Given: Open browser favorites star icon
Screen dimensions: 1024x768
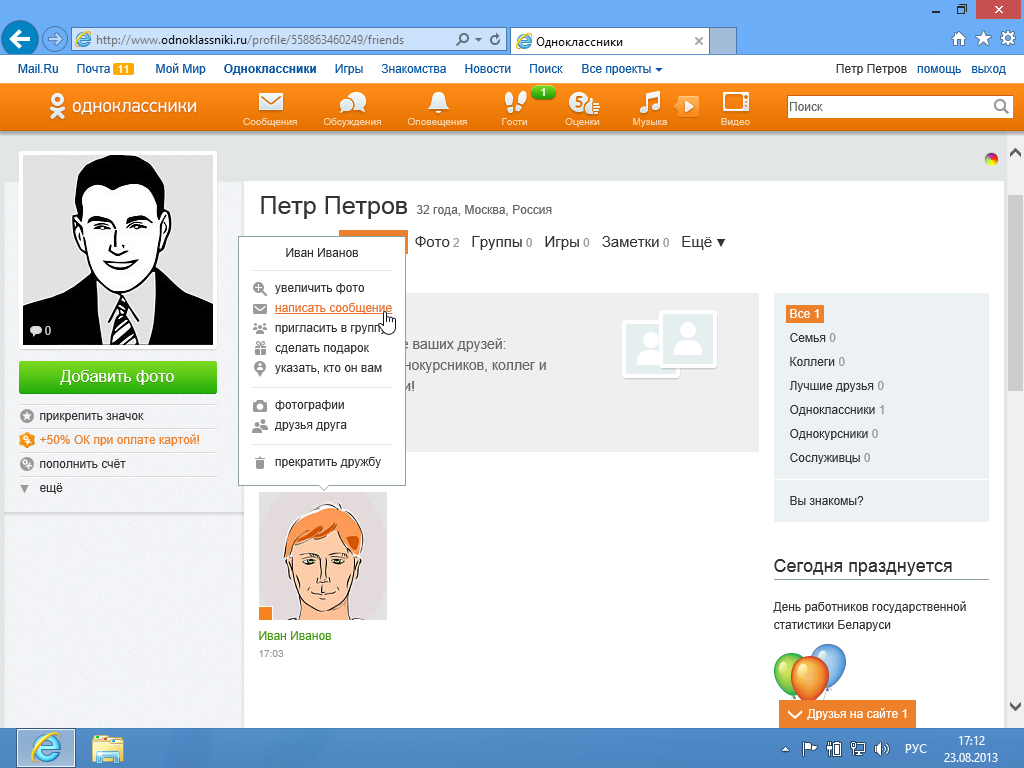Looking at the screenshot, I should [x=983, y=39].
